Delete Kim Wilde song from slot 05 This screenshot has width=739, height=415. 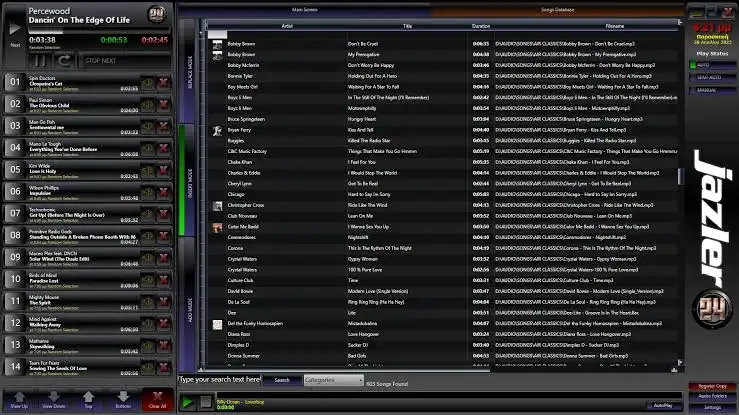pyautogui.click(x=164, y=170)
